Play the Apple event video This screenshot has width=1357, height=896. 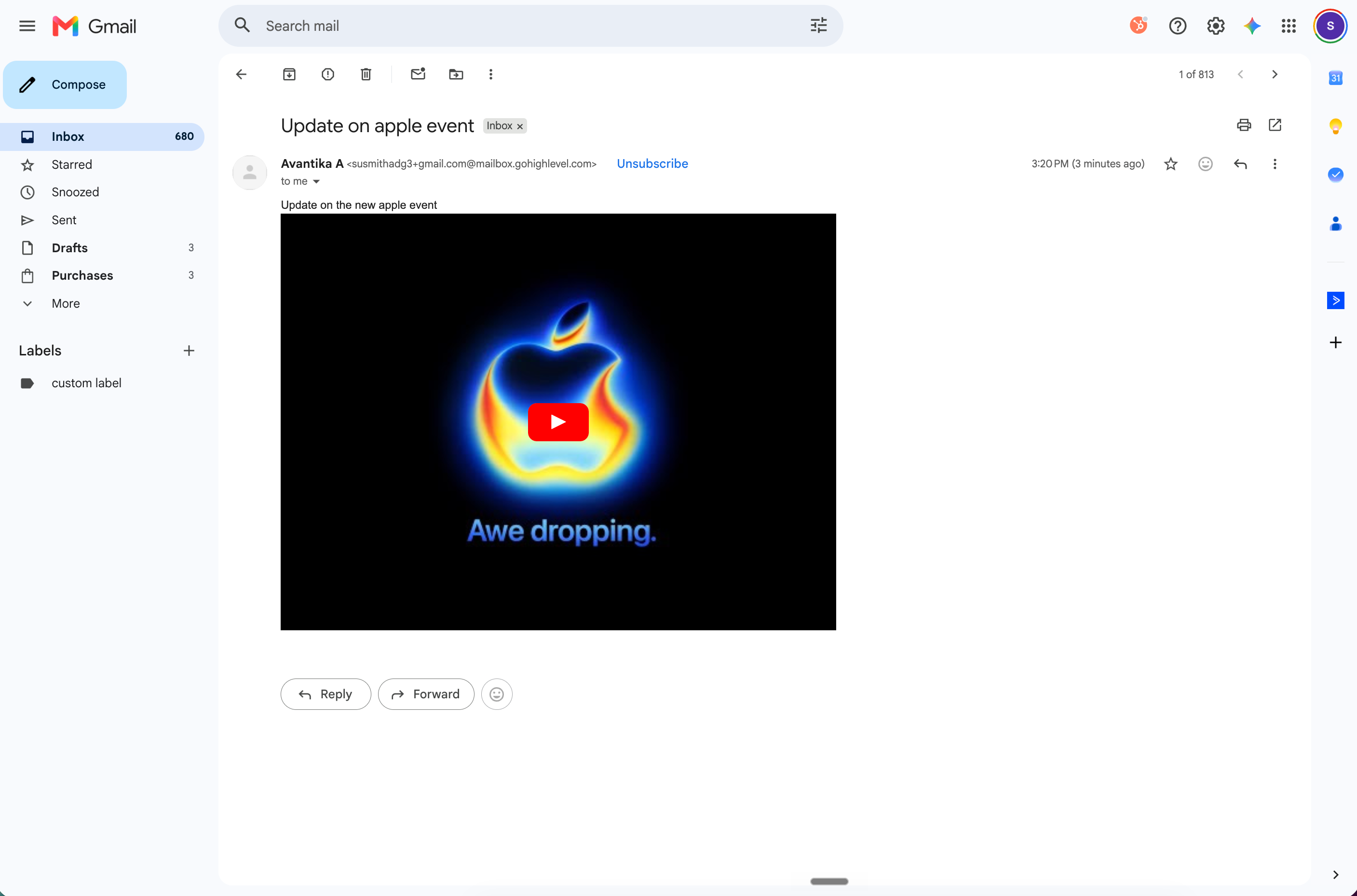[558, 421]
